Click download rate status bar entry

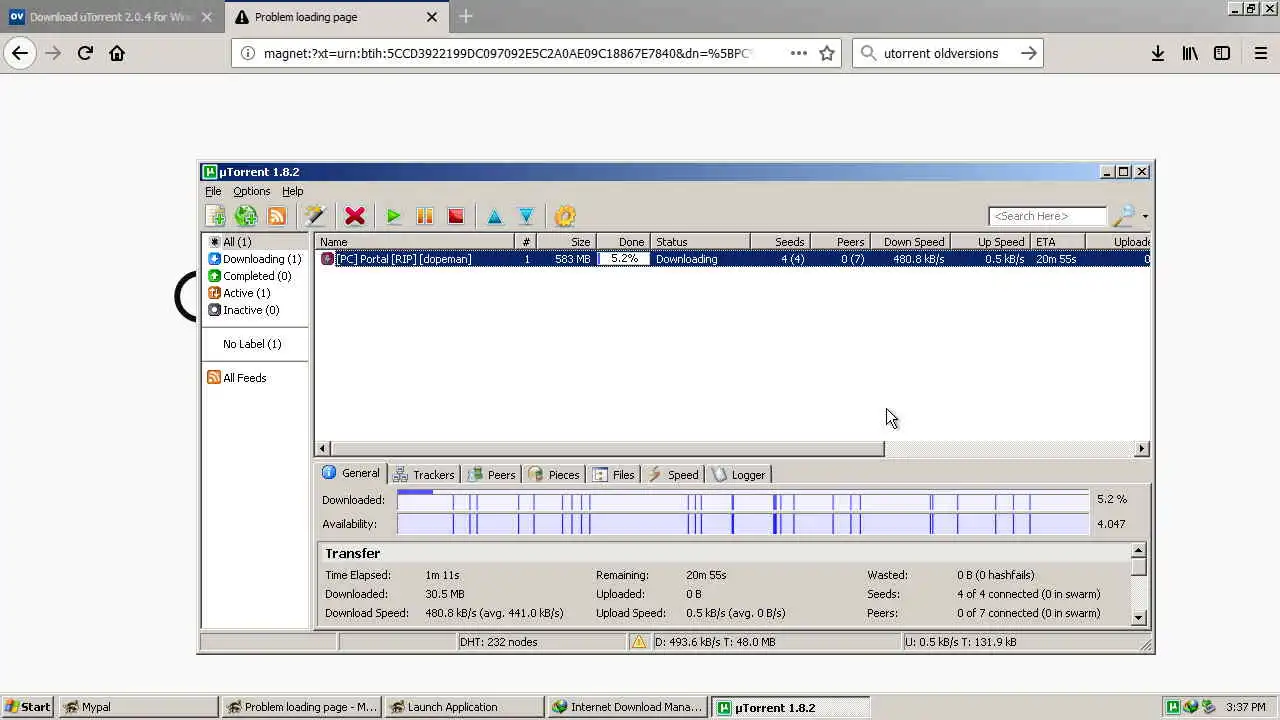tap(715, 642)
